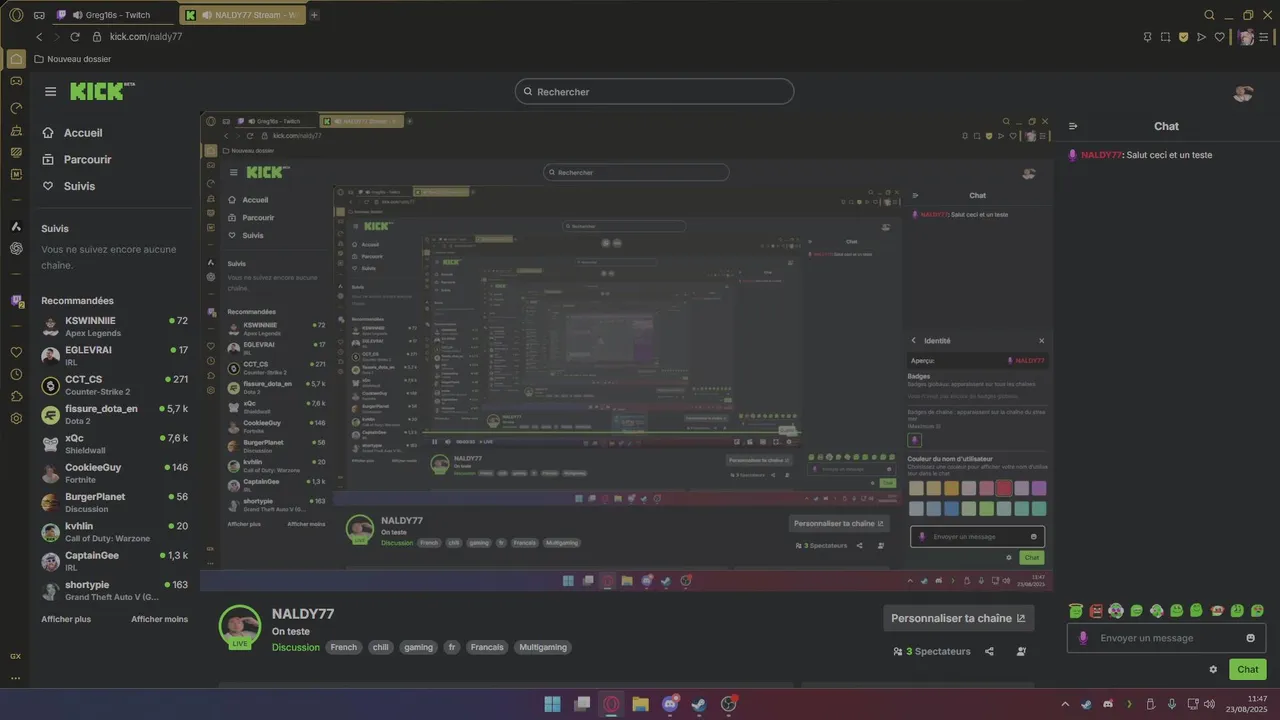Image resolution: width=1280 pixels, height=720 pixels.
Task: Open browsing history clock in sidebar
Action: coord(16,374)
